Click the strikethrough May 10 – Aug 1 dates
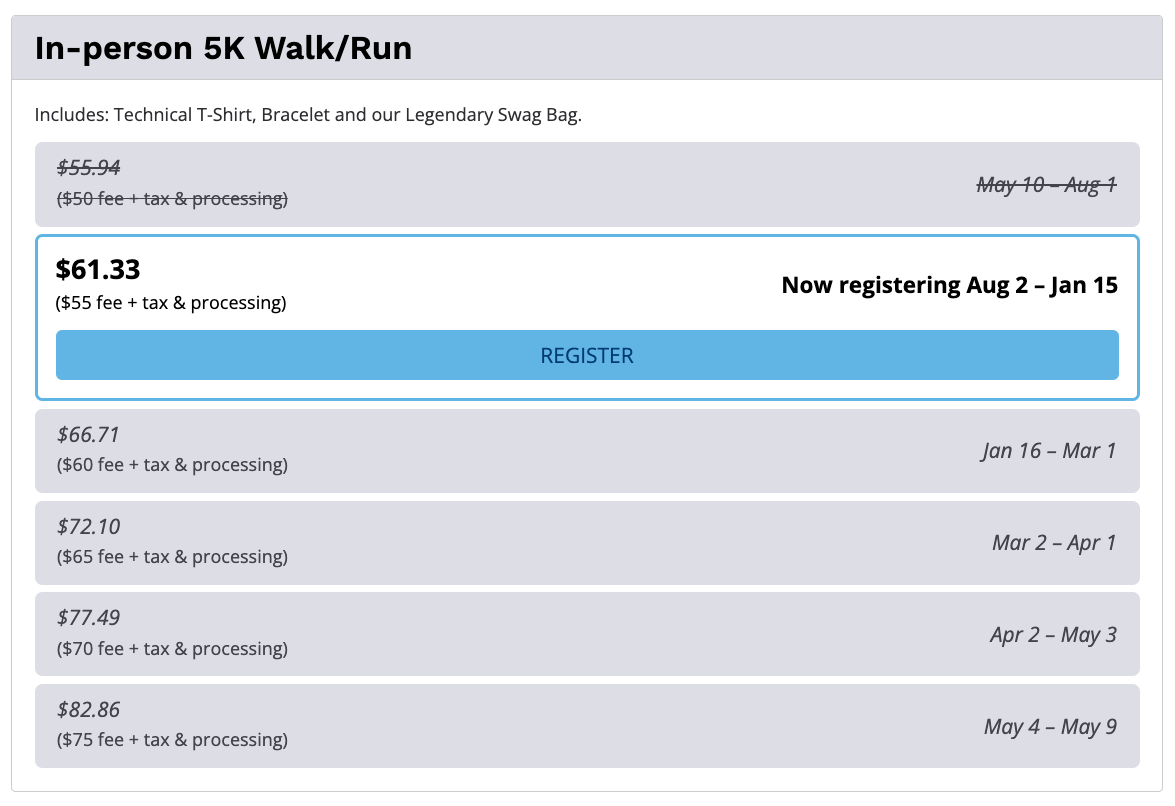Viewport: 1175px width, 806px height. point(1046,185)
